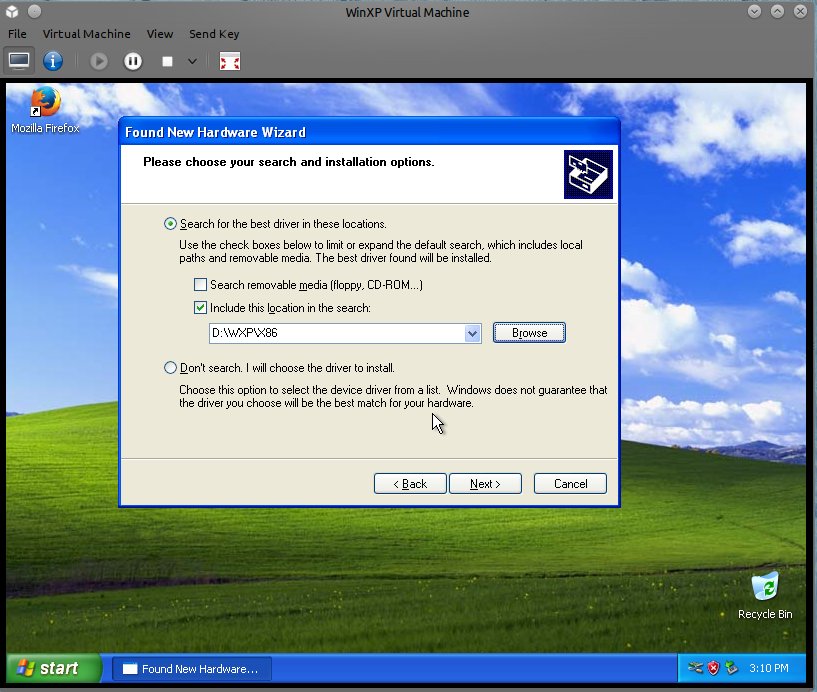Switch VM to fullscreen view

(x=230, y=61)
